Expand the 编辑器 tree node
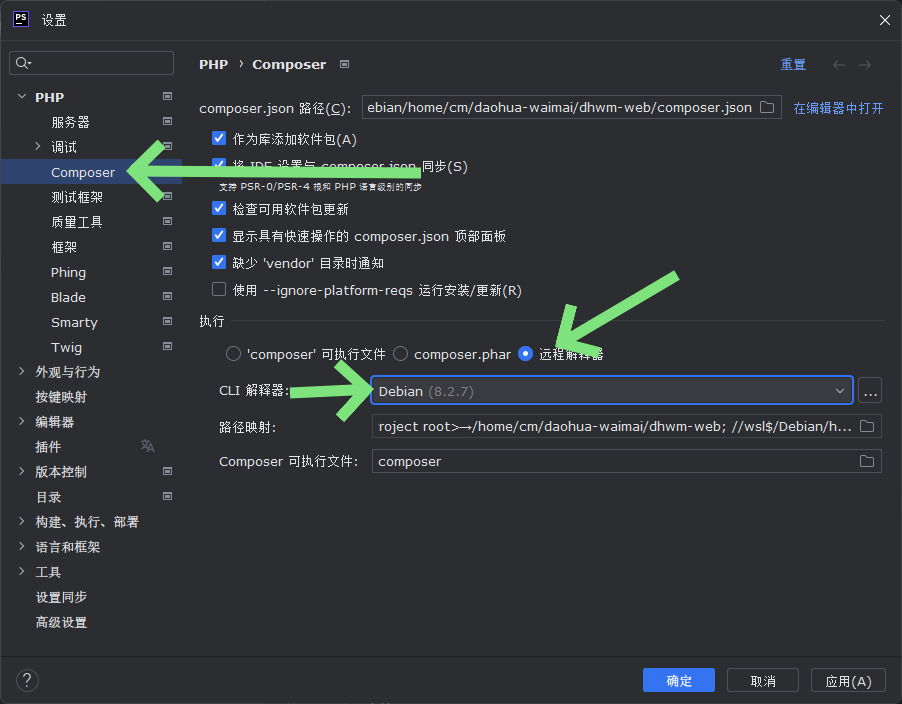 point(22,422)
